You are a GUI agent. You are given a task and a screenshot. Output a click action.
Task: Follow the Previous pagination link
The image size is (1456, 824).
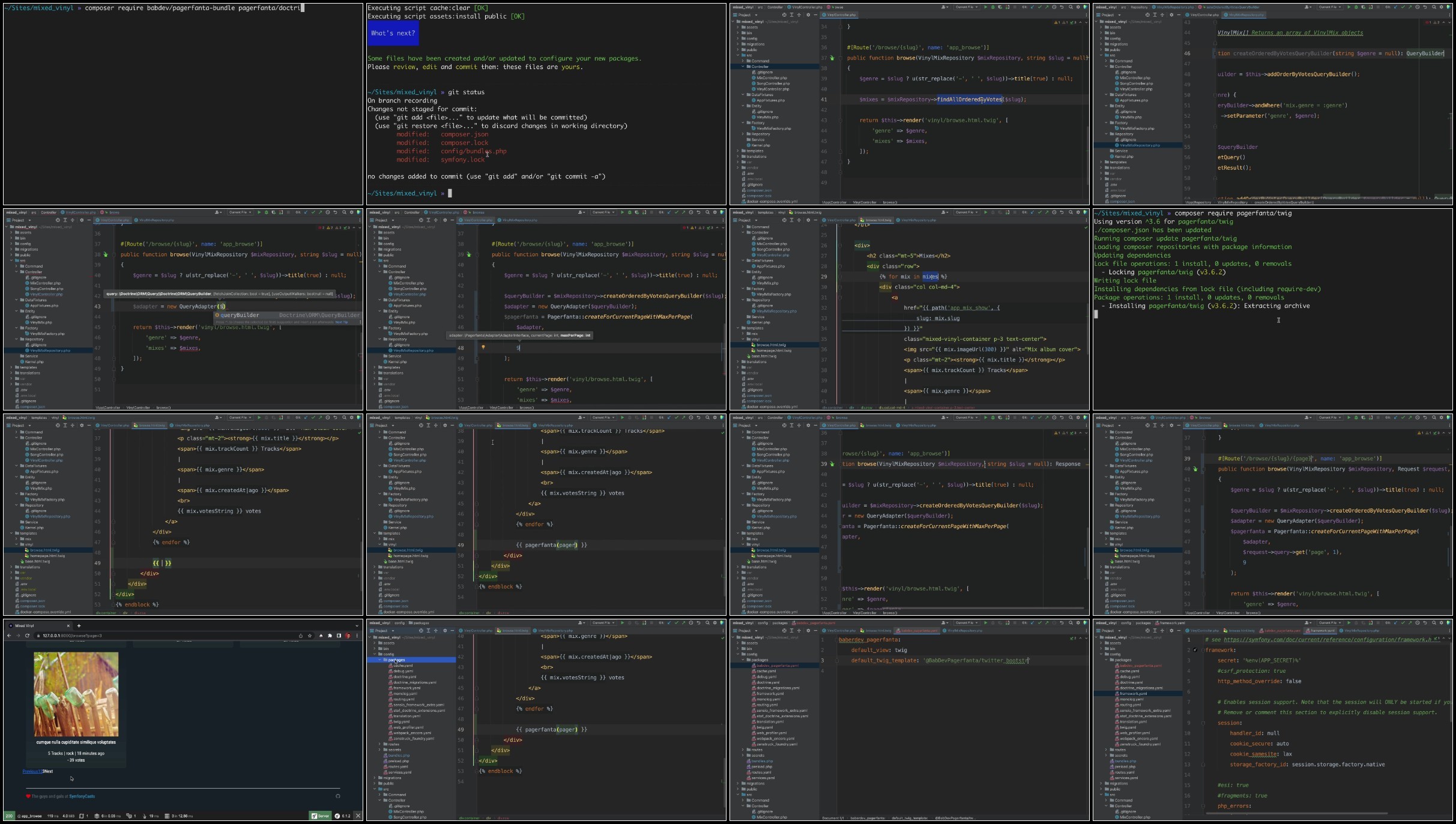(x=30, y=771)
